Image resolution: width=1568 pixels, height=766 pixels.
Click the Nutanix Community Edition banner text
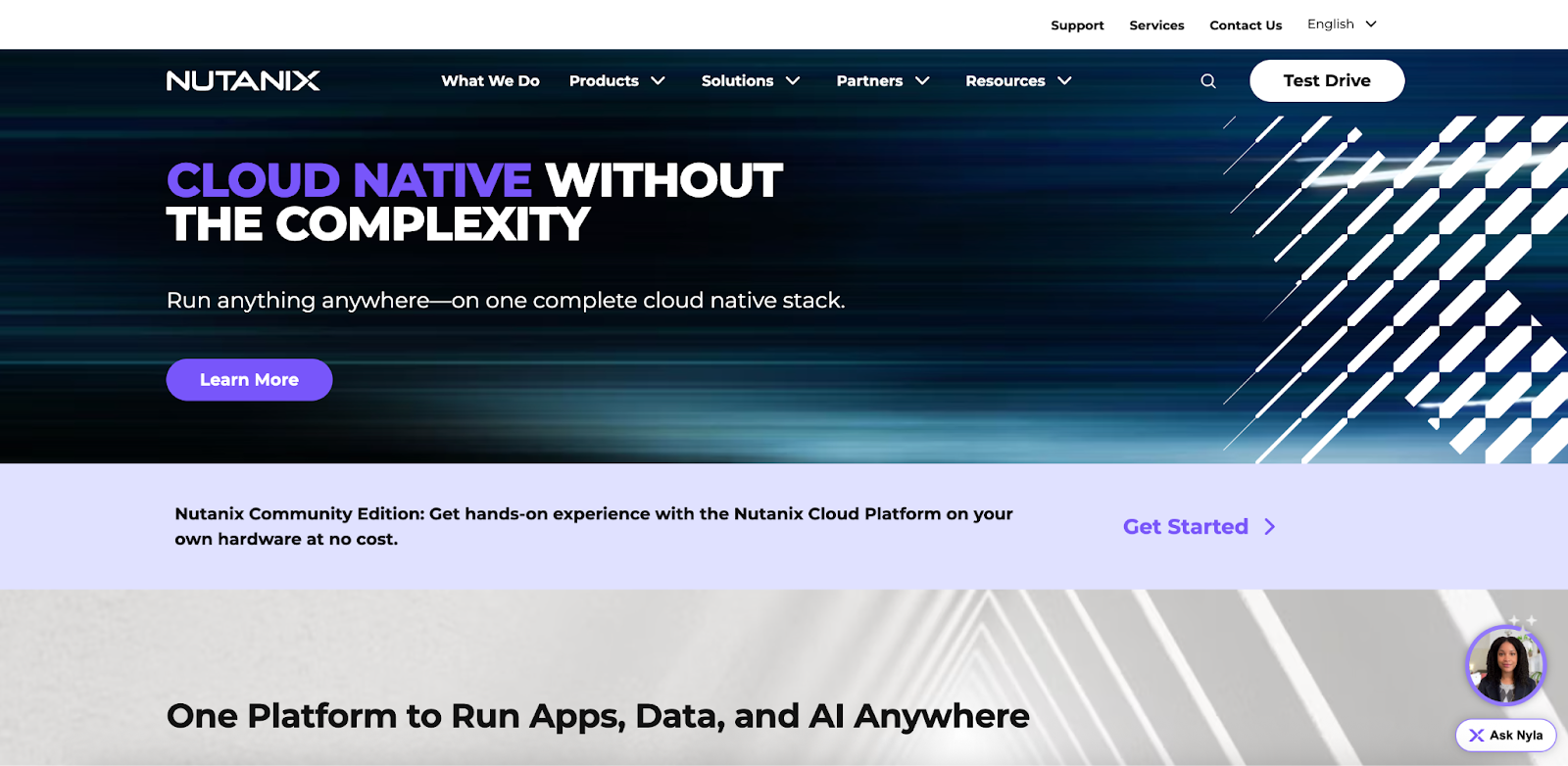click(x=594, y=527)
